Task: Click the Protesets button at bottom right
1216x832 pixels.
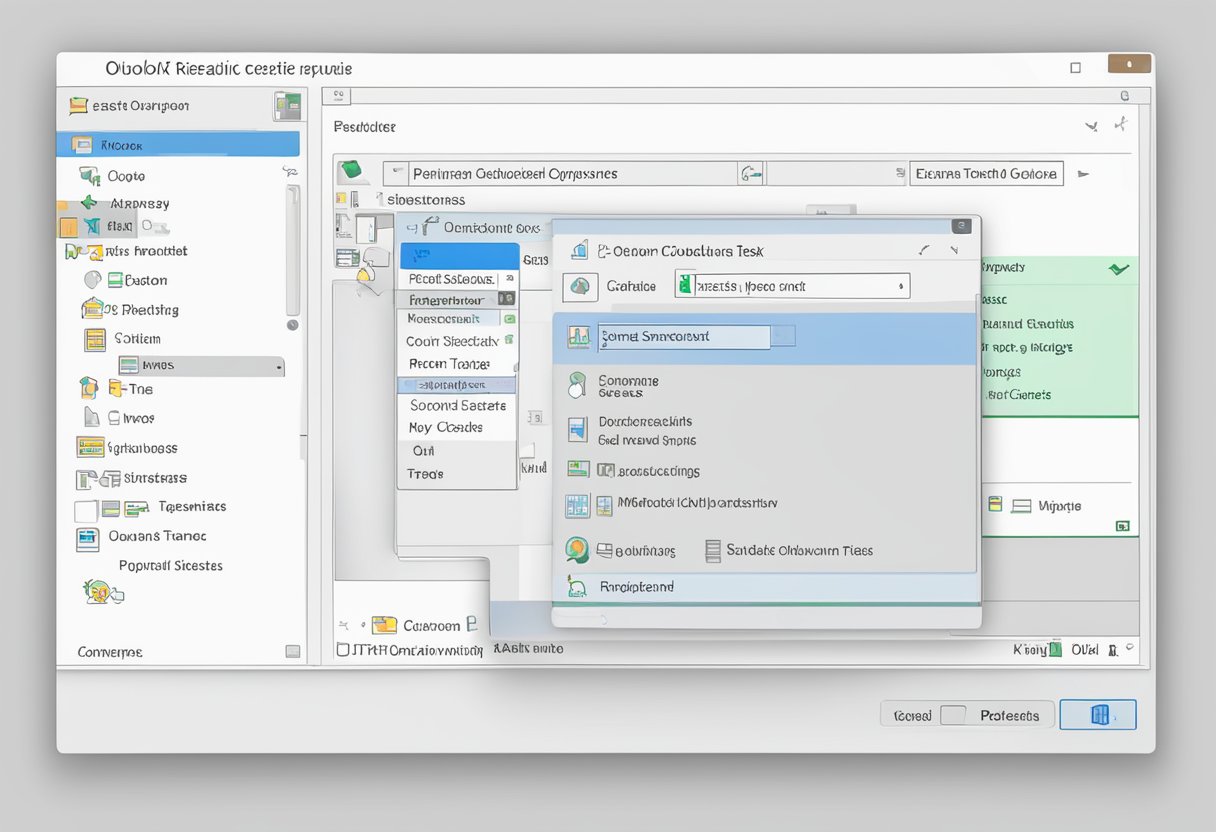Action: coord(1010,715)
